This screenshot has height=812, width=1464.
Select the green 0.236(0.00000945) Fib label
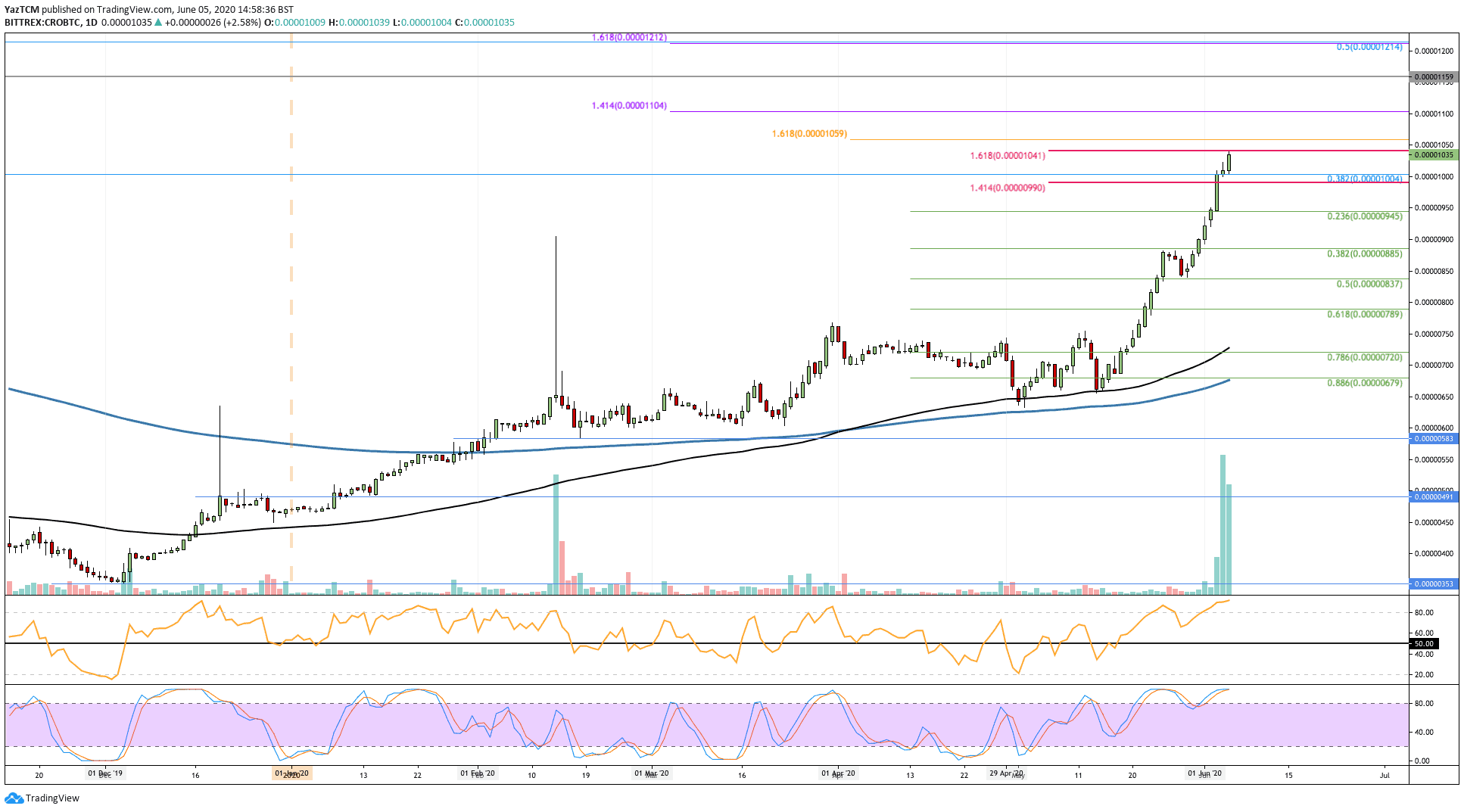click(1365, 216)
